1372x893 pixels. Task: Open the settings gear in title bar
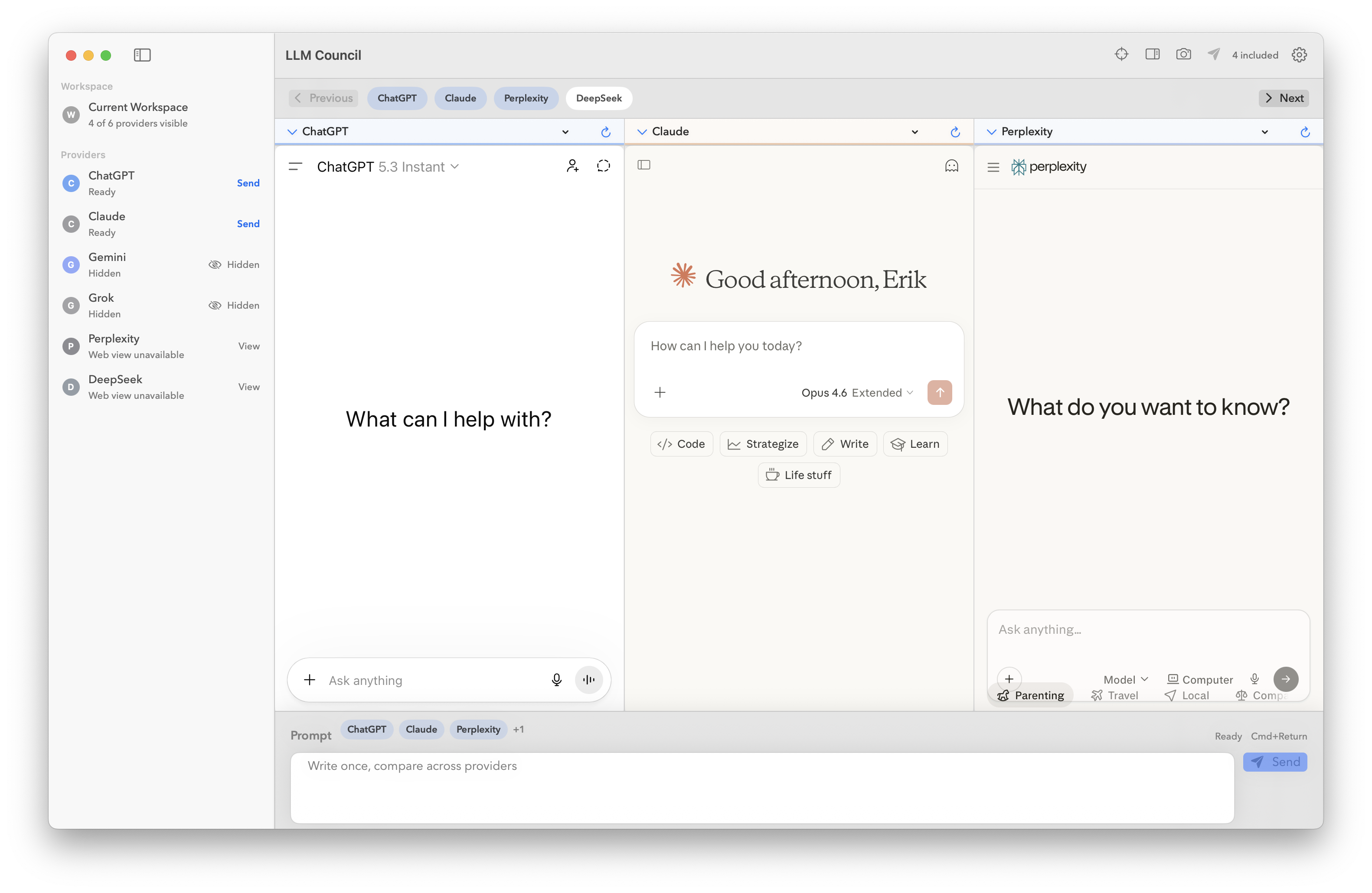[x=1299, y=55]
